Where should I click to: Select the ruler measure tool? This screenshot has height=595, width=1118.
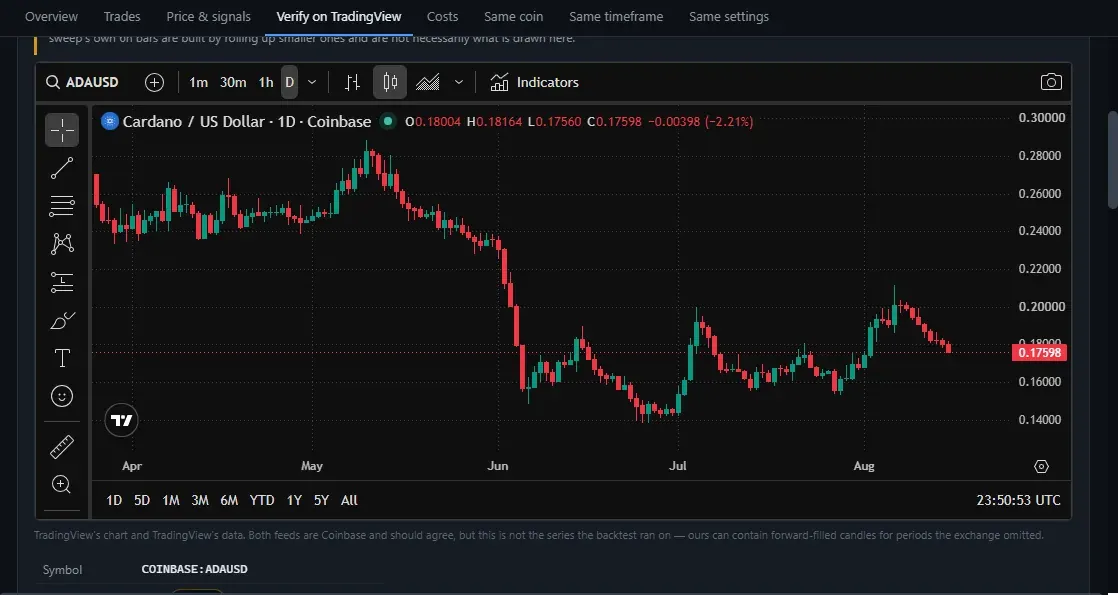[62, 447]
